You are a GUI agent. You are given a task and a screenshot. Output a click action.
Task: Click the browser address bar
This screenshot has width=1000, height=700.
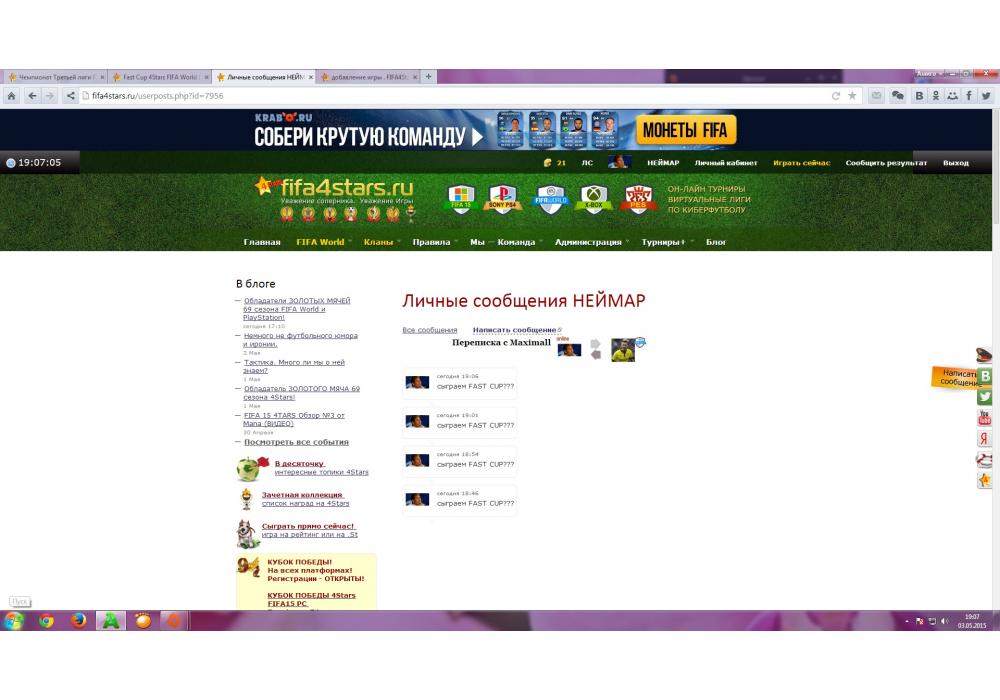[450, 96]
